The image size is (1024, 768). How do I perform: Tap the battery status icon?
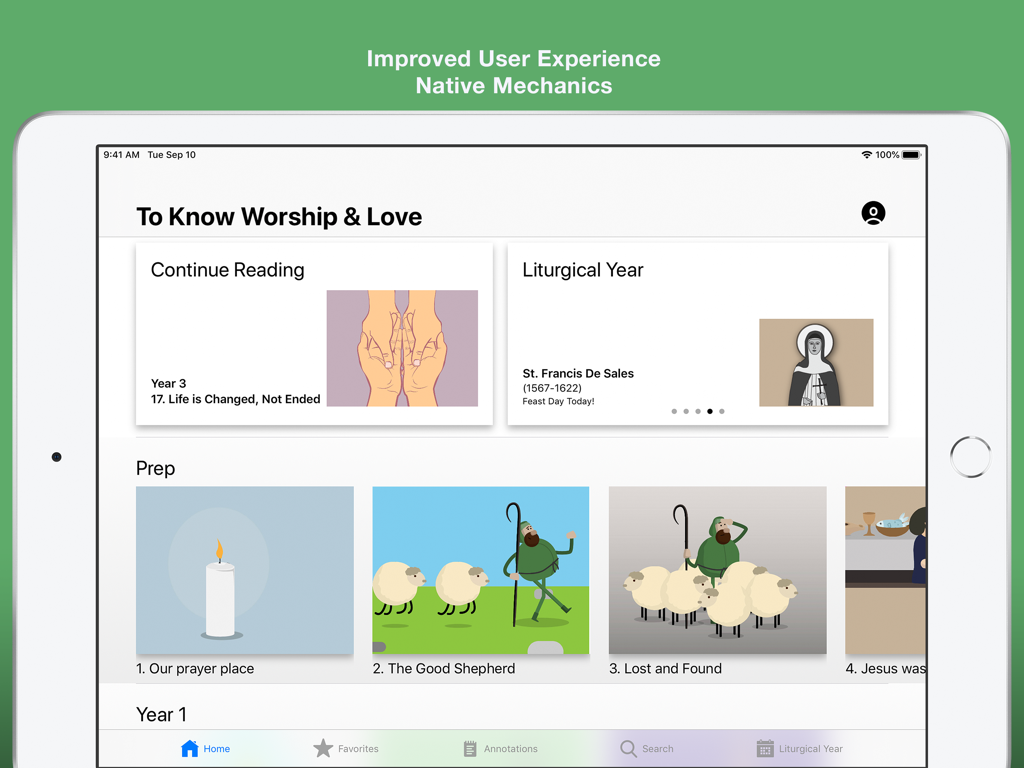point(911,155)
